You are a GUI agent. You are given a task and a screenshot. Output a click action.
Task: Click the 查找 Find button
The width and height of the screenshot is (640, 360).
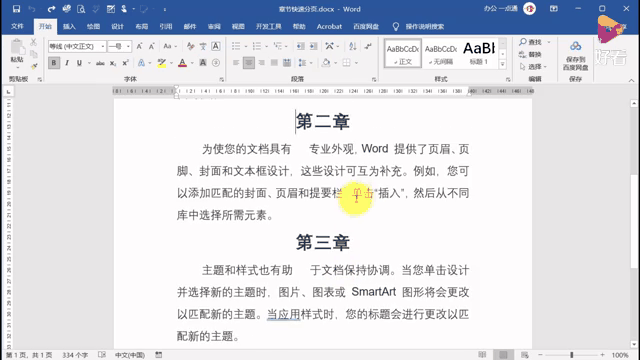pos(531,42)
